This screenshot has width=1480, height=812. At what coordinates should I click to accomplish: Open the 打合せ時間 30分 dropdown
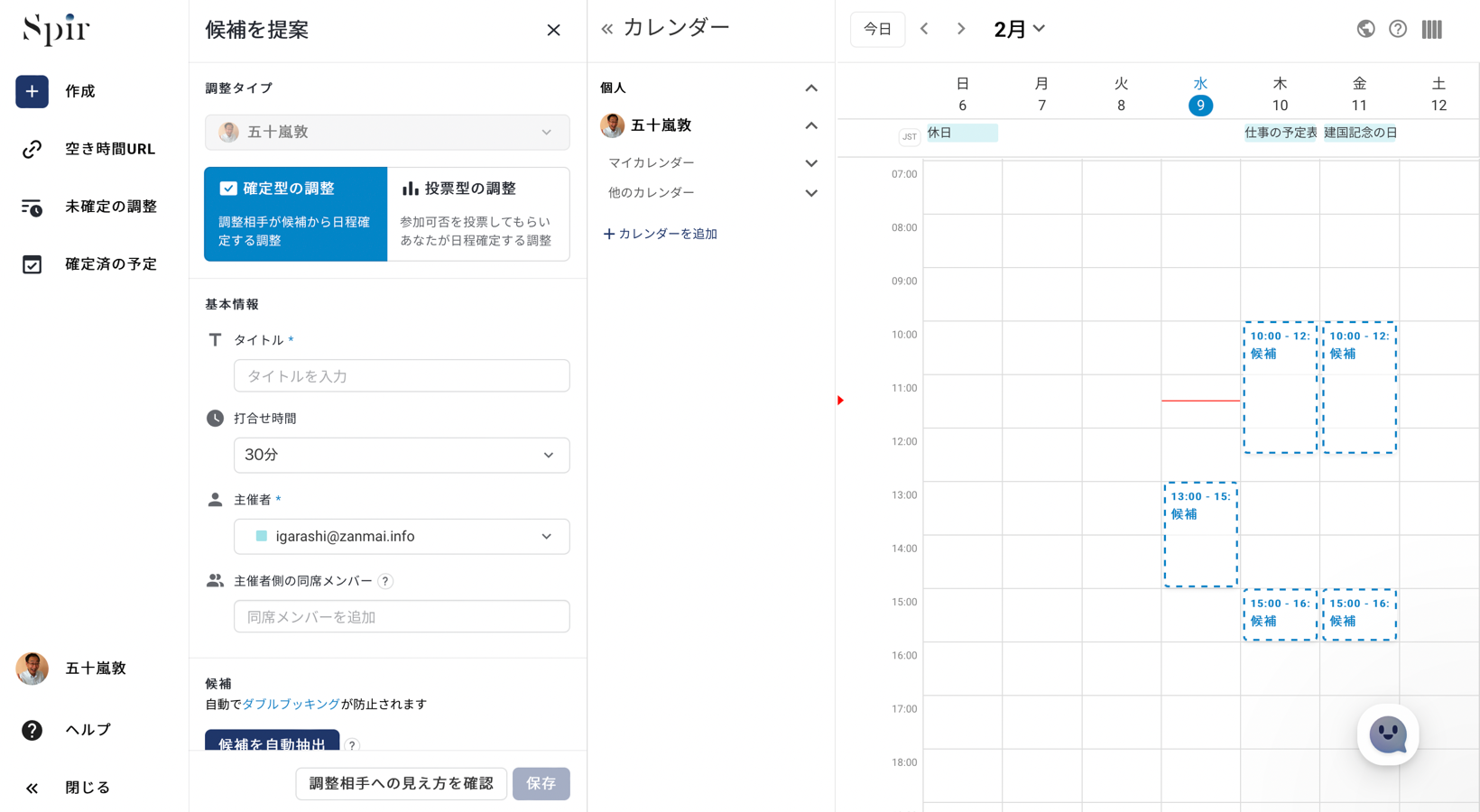coord(402,455)
